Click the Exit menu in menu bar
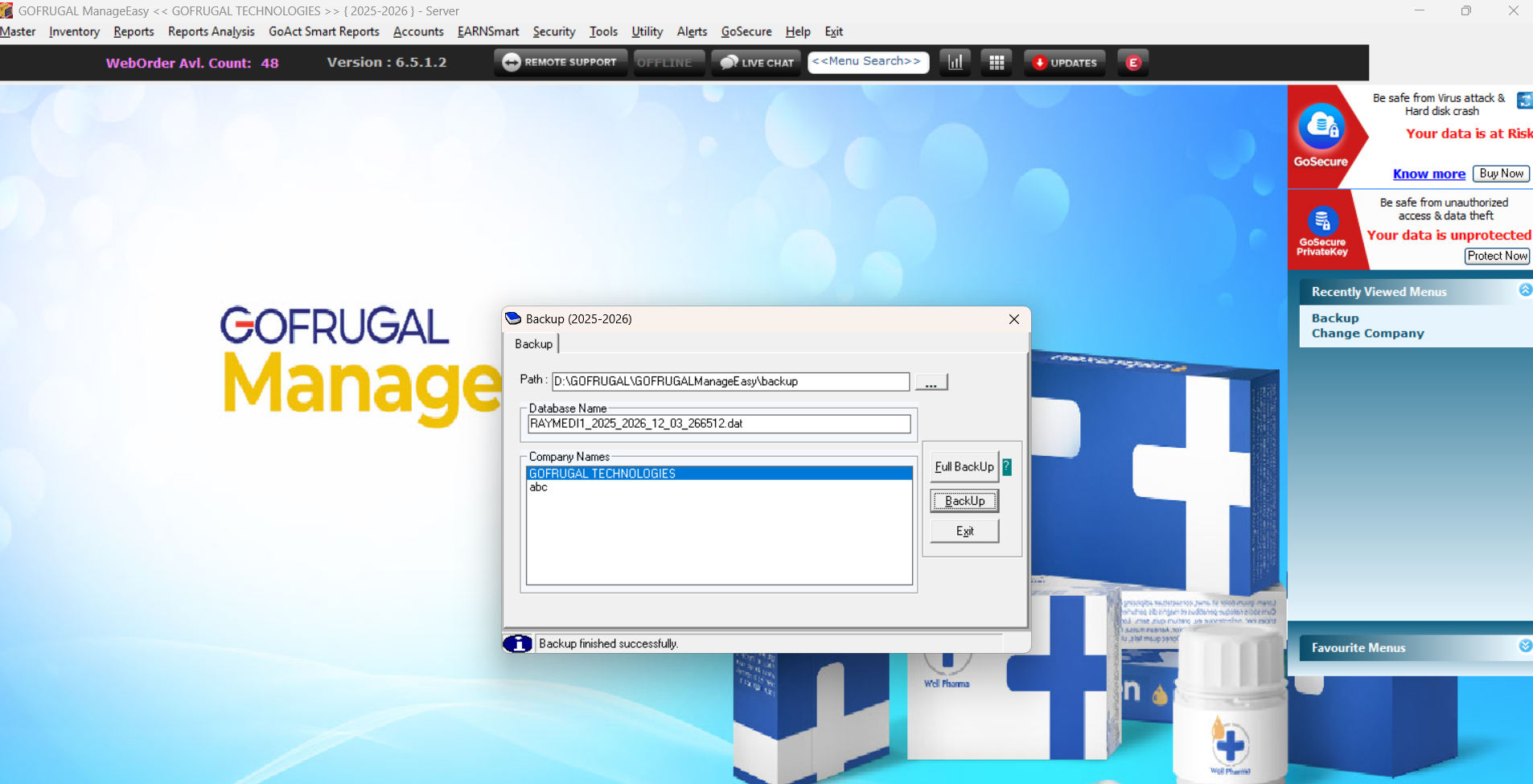 834,31
